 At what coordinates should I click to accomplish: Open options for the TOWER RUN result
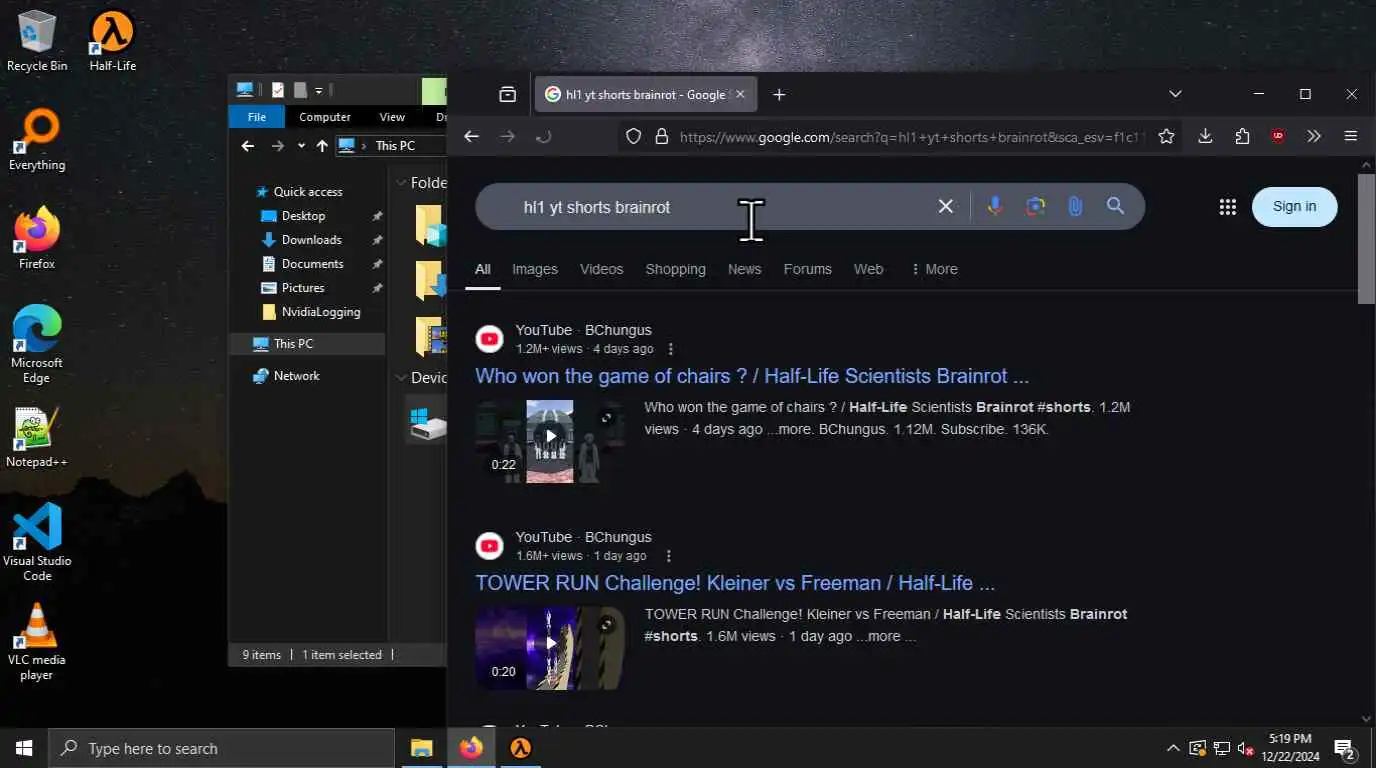pos(668,556)
